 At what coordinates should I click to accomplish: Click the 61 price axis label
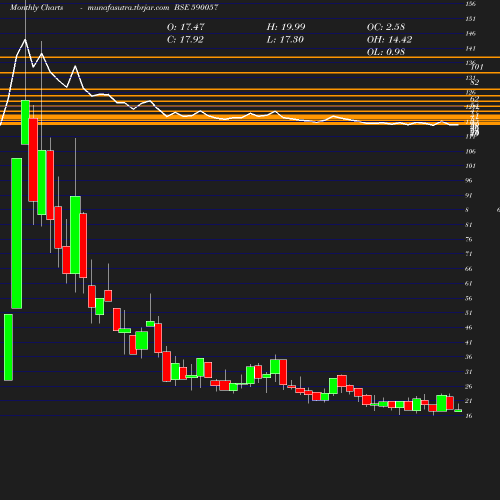click(469, 283)
